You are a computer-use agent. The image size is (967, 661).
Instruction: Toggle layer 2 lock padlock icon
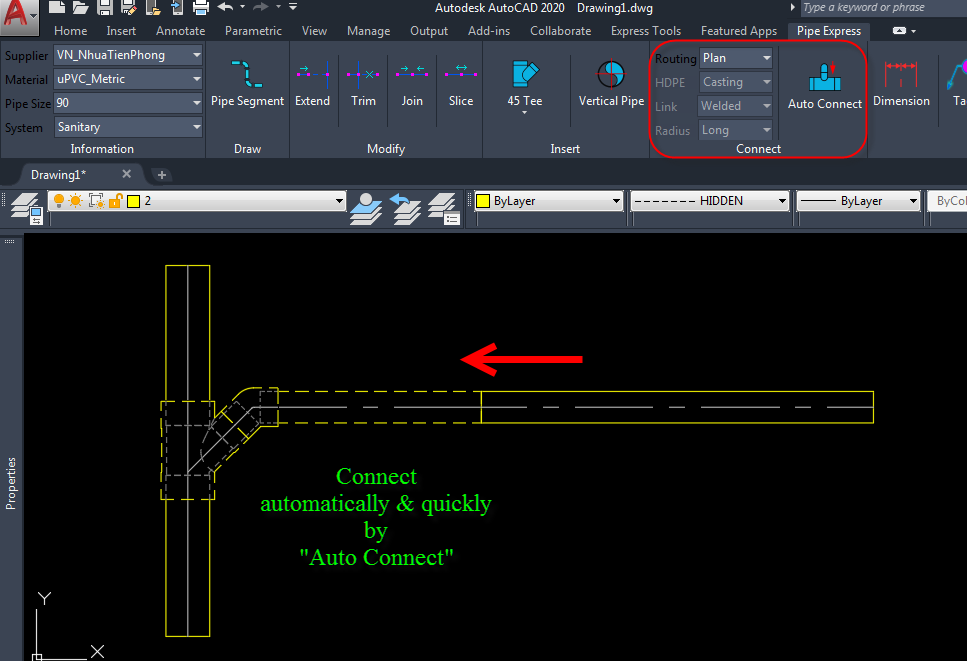tap(115, 200)
